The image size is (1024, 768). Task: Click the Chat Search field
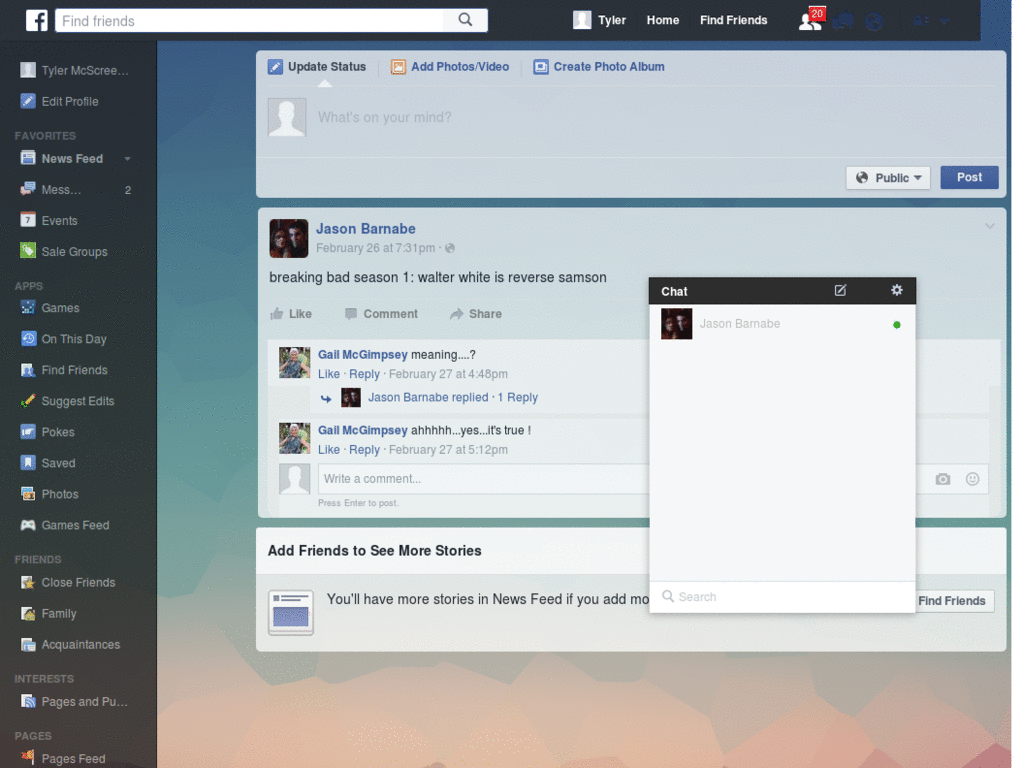coord(782,597)
